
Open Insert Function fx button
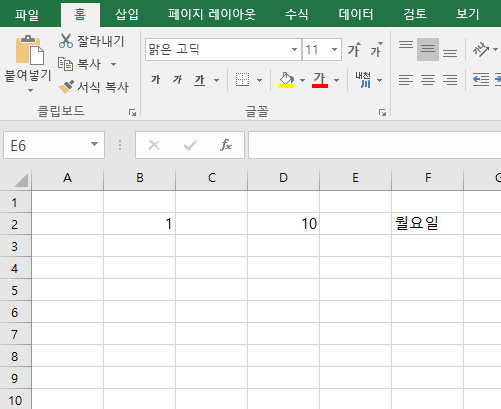[226, 145]
